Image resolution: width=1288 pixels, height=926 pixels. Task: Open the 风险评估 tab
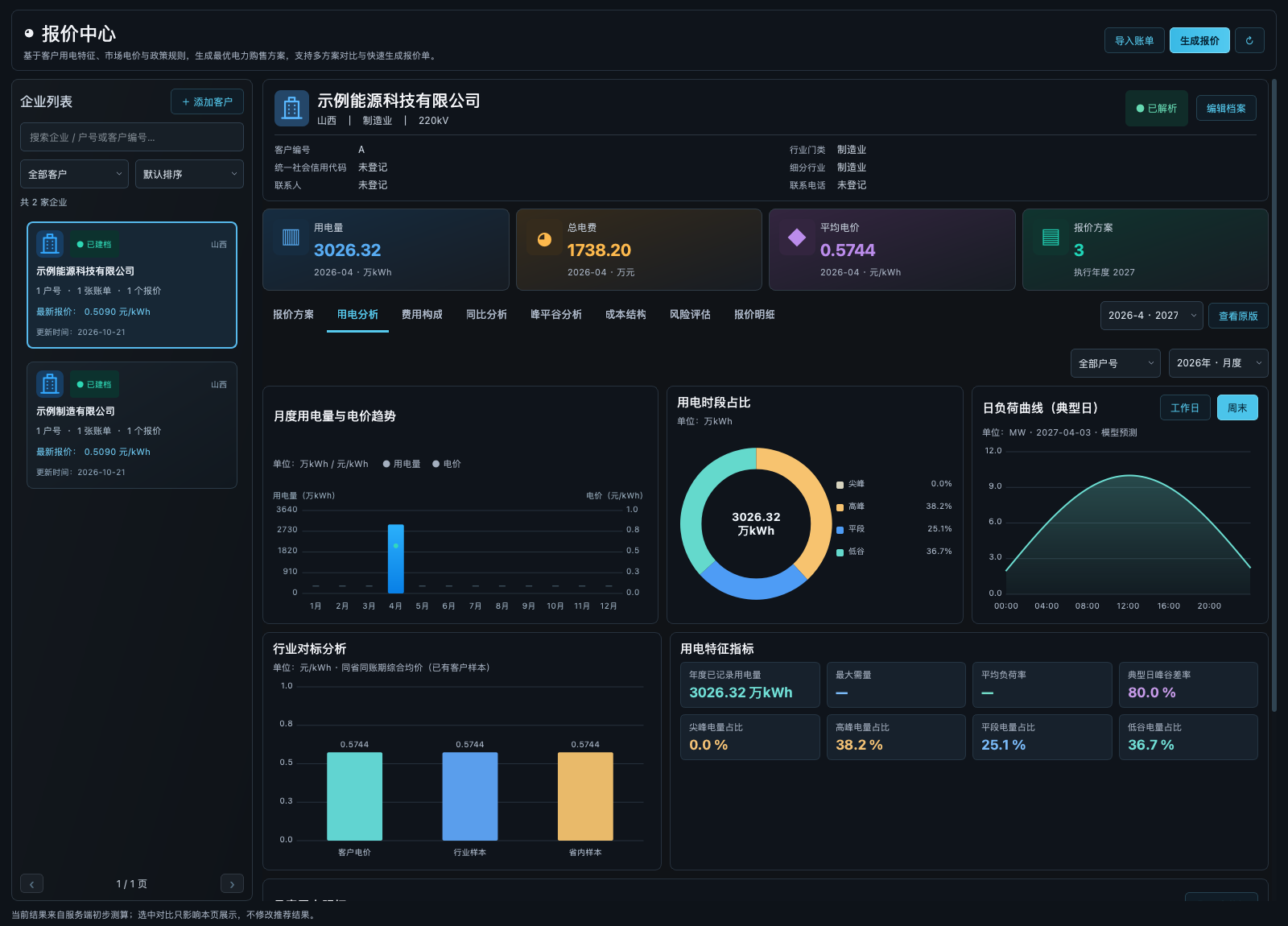(690, 315)
